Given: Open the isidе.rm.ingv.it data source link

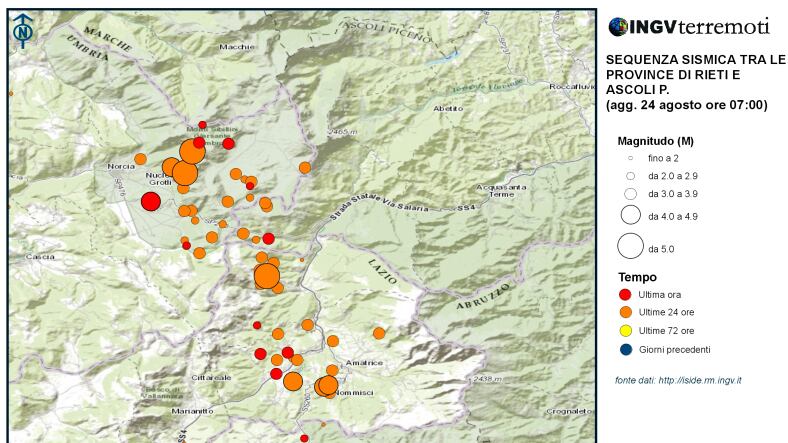Looking at the screenshot, I should pos(700,380).
